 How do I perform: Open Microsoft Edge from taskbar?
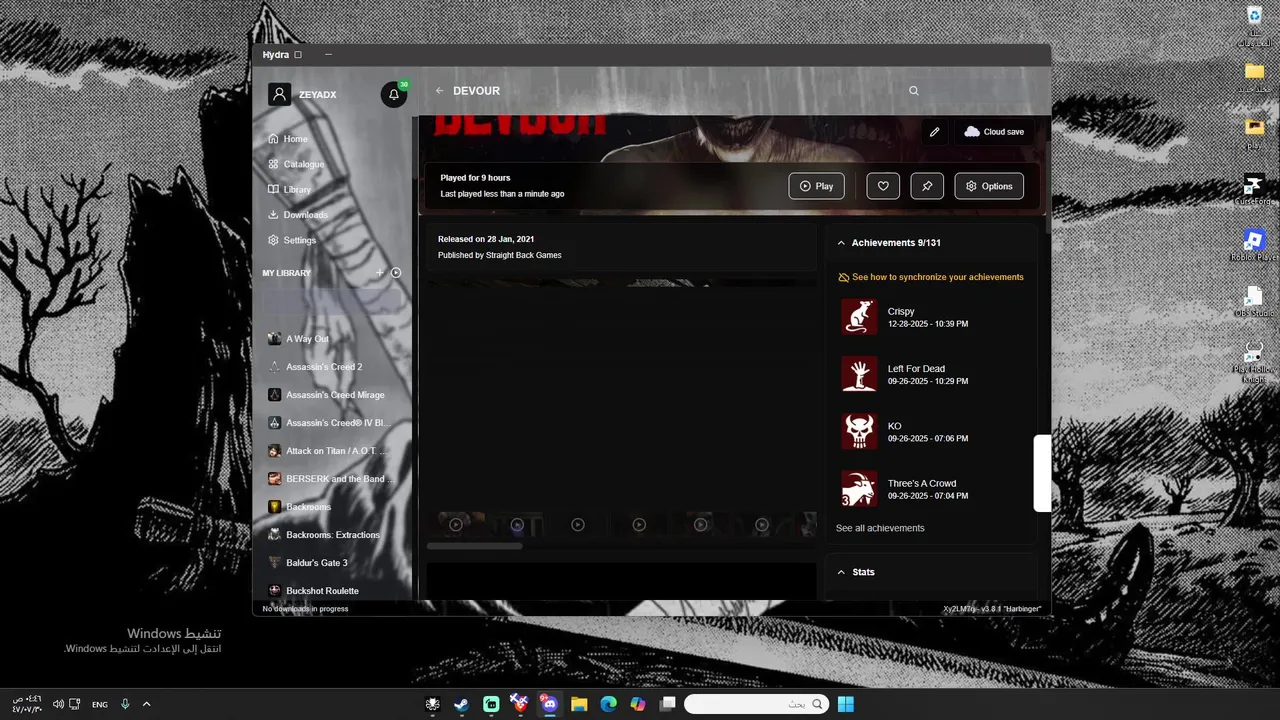tap(608, 704)
